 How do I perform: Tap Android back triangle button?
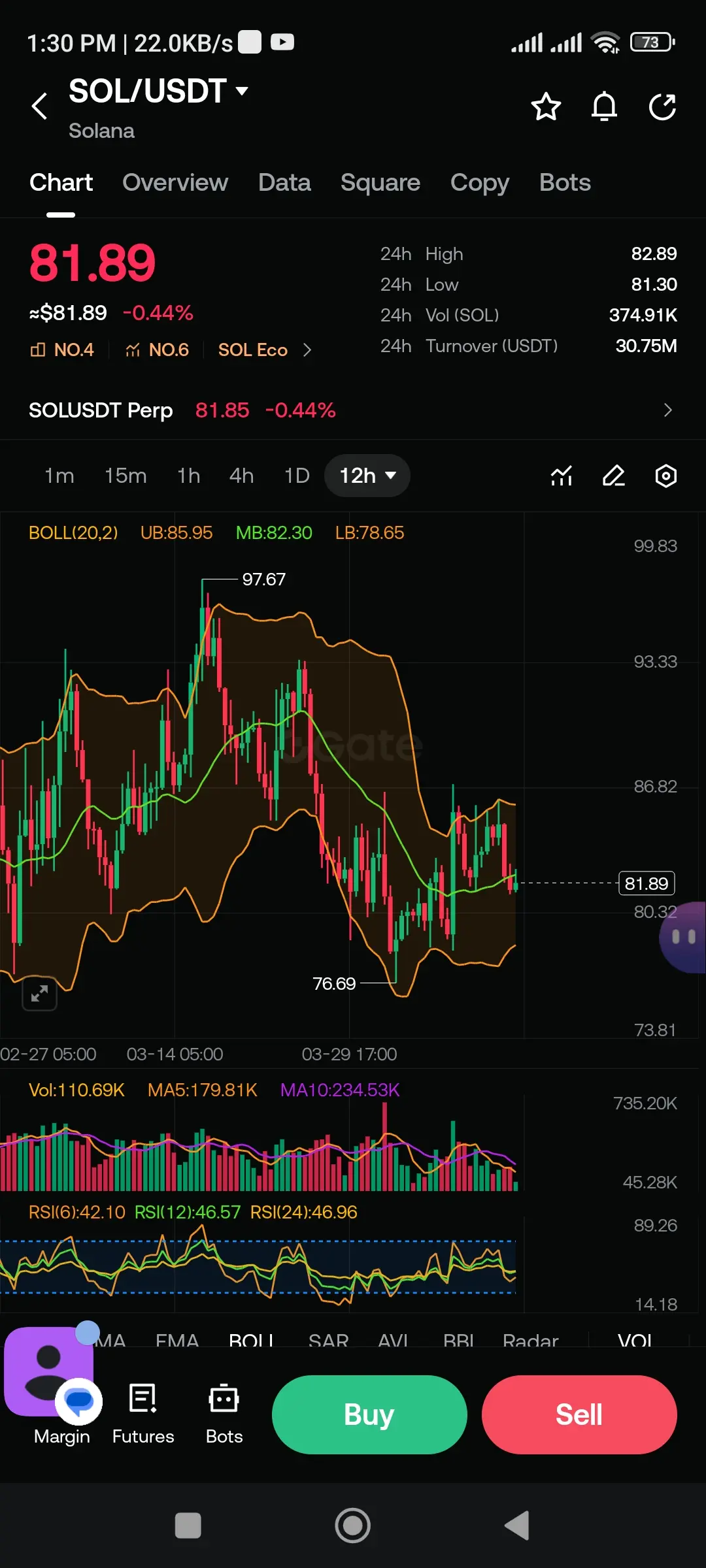[x=517, y=1526]
